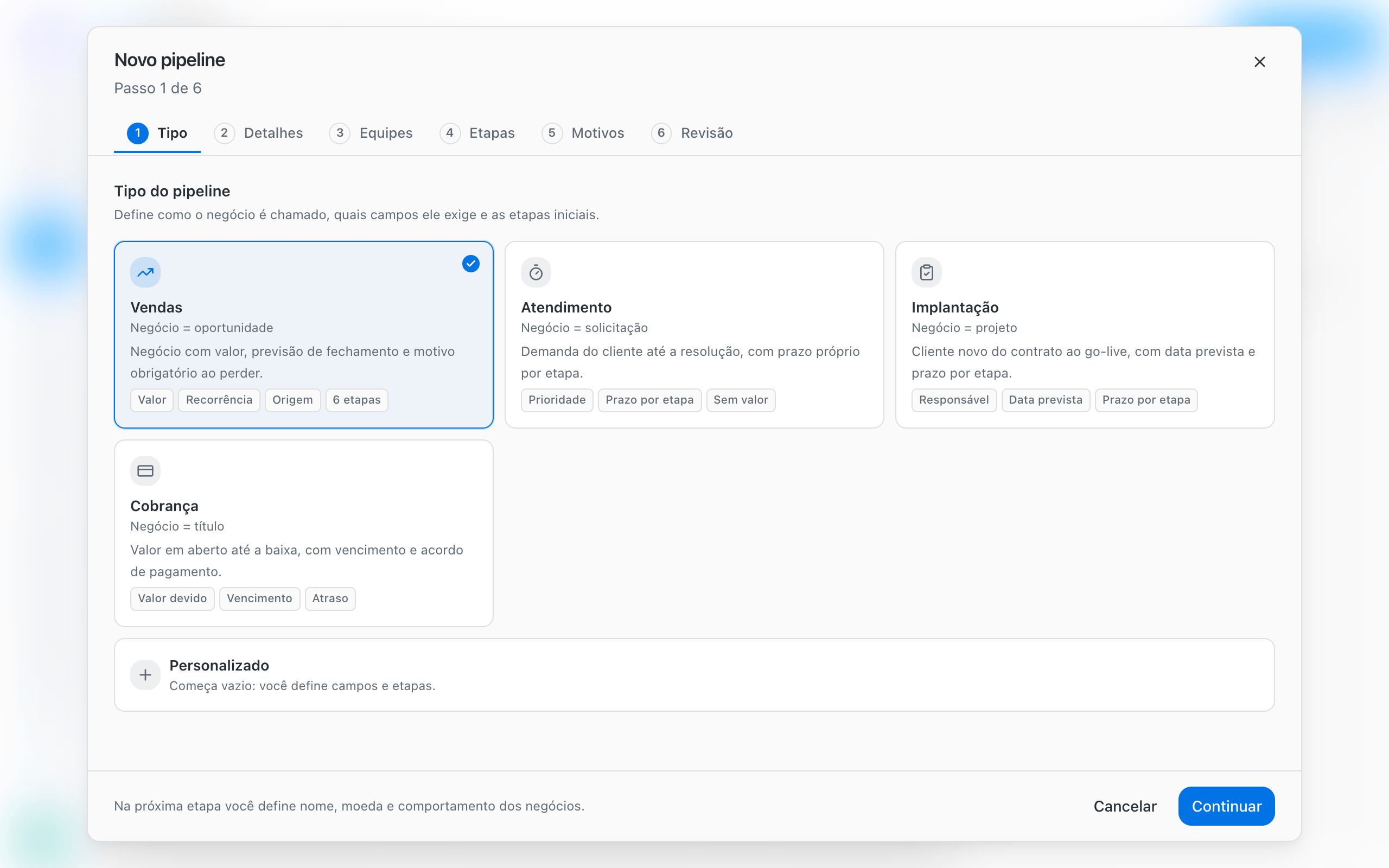This screenshot has height=868, width=1389.
Task: Click the Novo pipeline dialog title
Action: coord(170,60)
